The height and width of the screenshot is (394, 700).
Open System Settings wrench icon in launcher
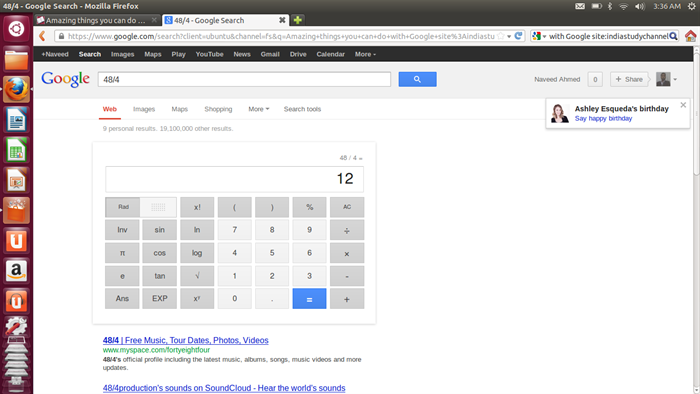pos(17,327)
